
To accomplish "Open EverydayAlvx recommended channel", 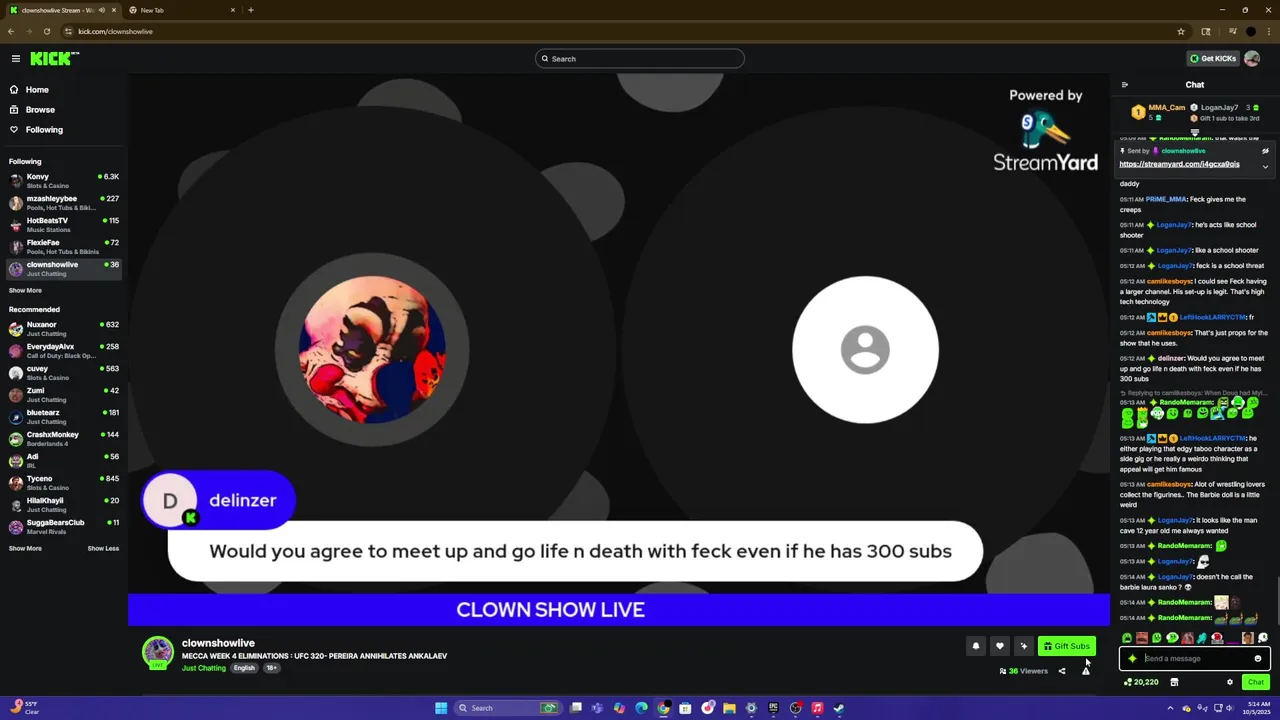I will (64, 351).
